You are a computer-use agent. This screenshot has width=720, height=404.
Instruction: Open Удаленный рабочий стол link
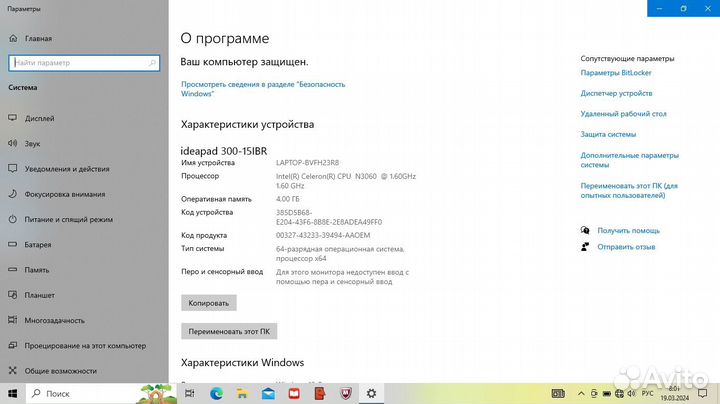tap(623, 114)
